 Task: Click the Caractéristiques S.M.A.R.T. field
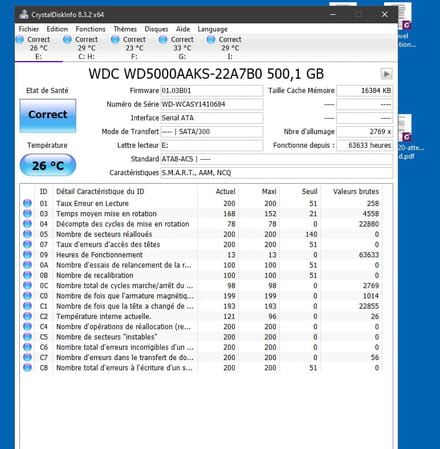click(x=276, y=173)
